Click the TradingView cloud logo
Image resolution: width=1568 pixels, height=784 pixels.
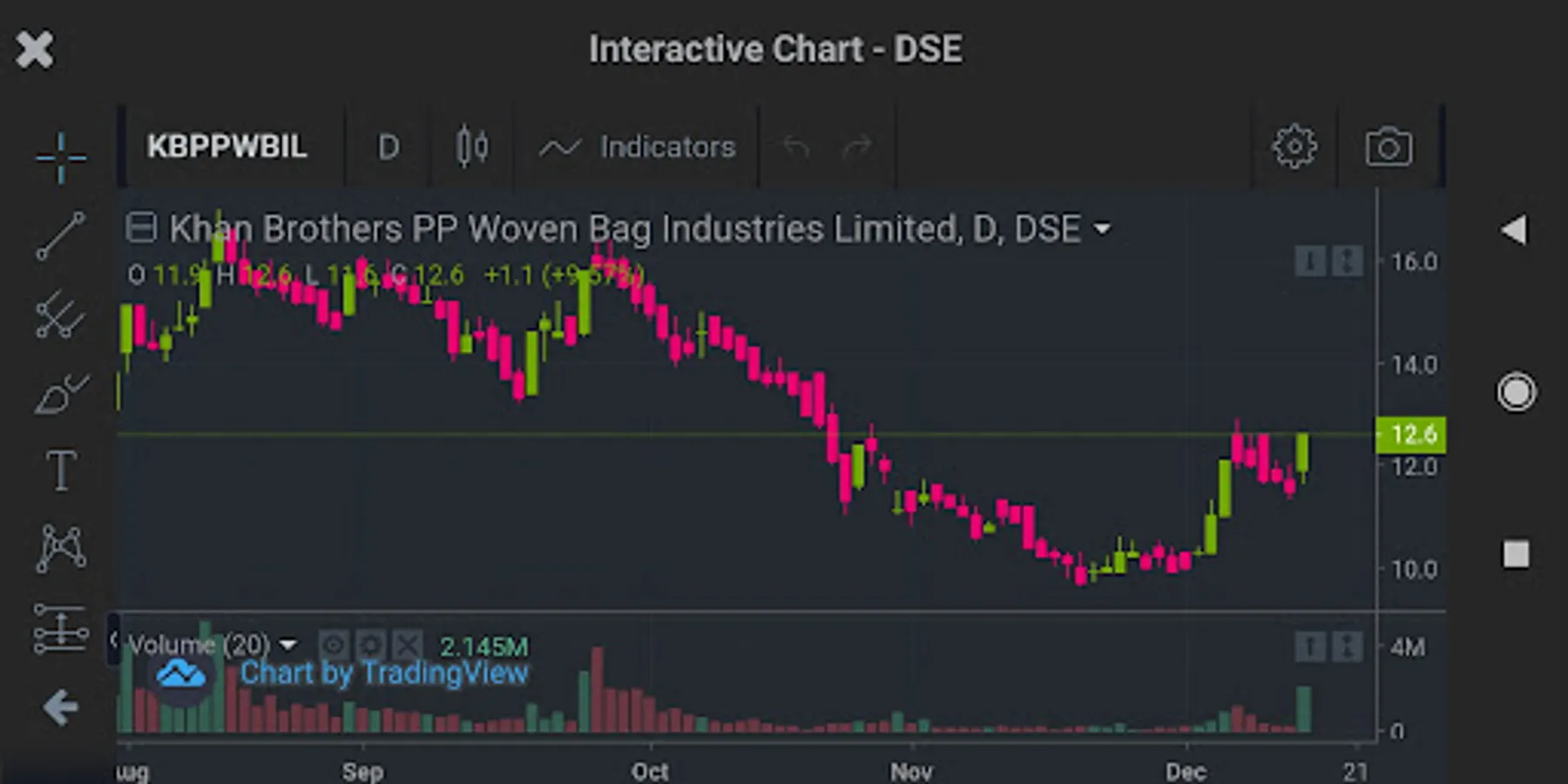[181, 673]
